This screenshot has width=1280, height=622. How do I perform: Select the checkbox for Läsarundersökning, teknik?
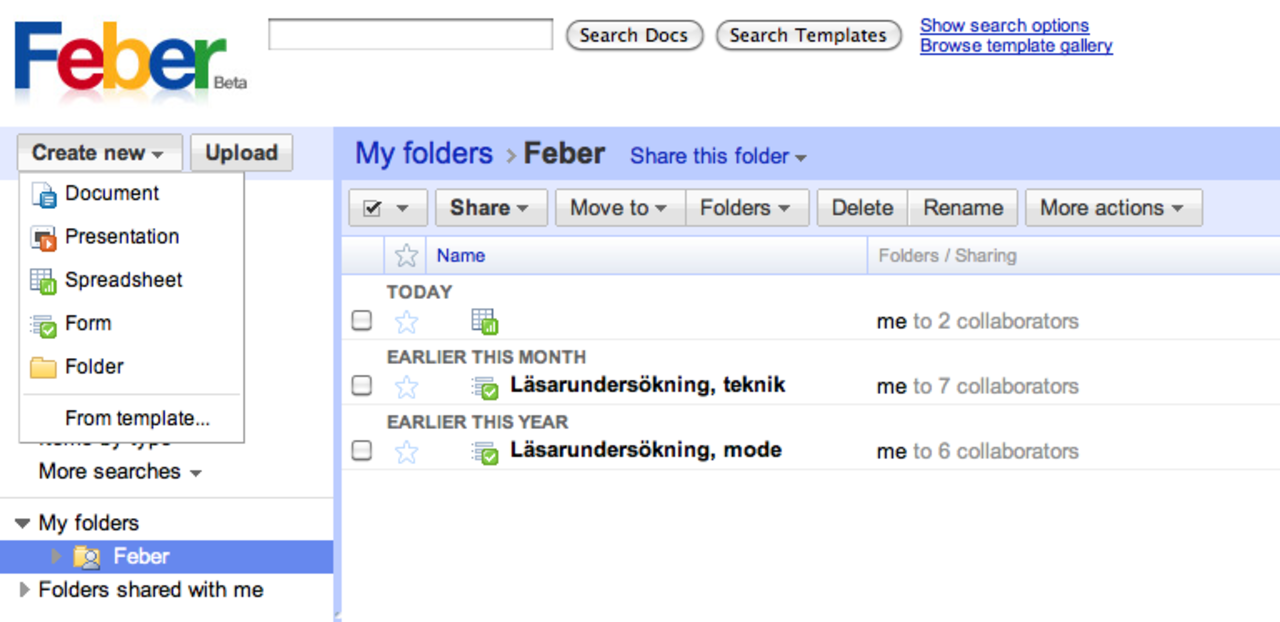pyautogui.click(x=361, y=385)
